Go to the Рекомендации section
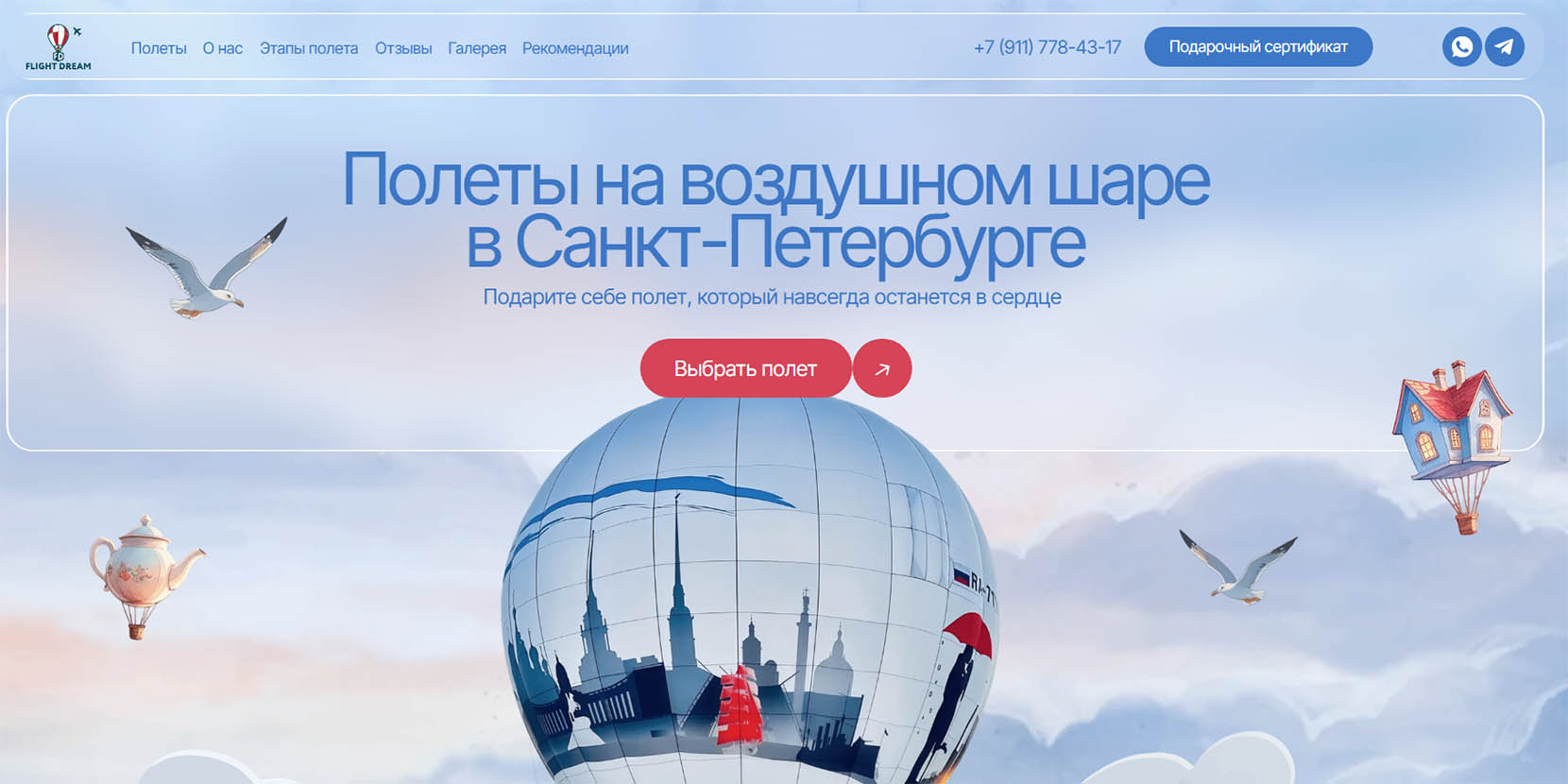The height and width of the screenshot is (784, 1568). pos(575,48)
